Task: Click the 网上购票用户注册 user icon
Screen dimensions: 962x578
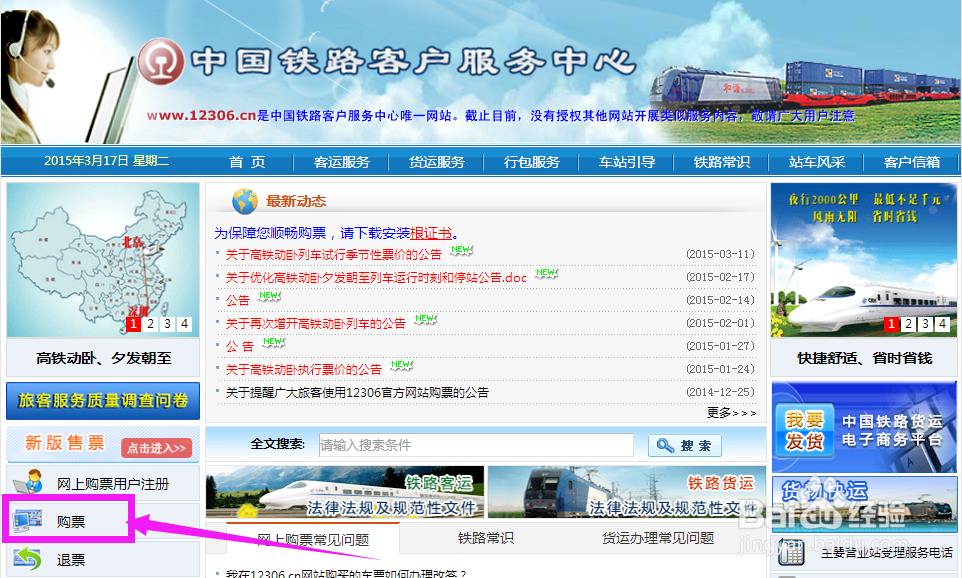Action: click(x=28, y=482)
